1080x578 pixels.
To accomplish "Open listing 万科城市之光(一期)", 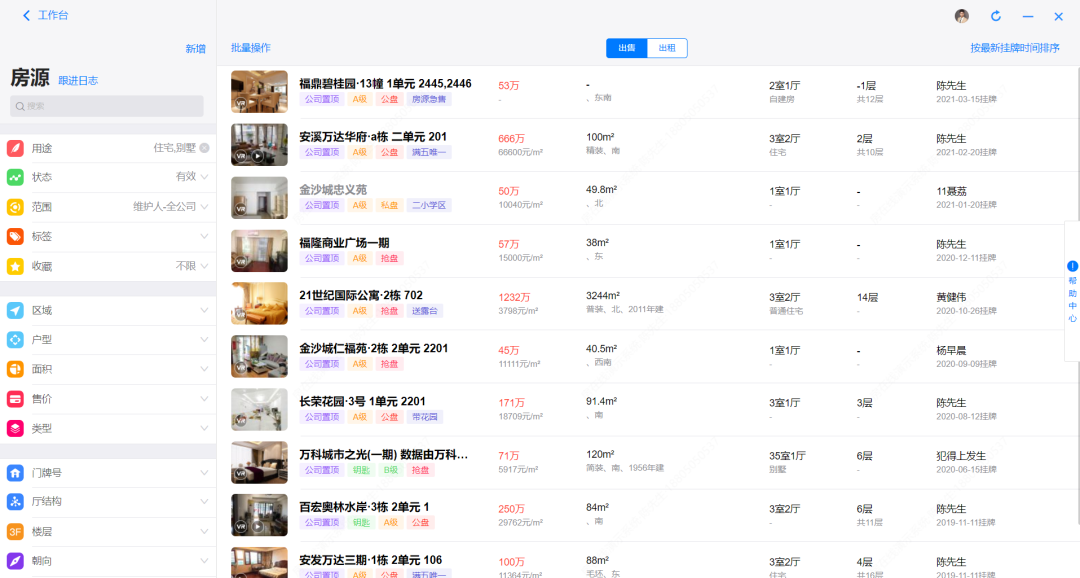I will tap(384, 454).
